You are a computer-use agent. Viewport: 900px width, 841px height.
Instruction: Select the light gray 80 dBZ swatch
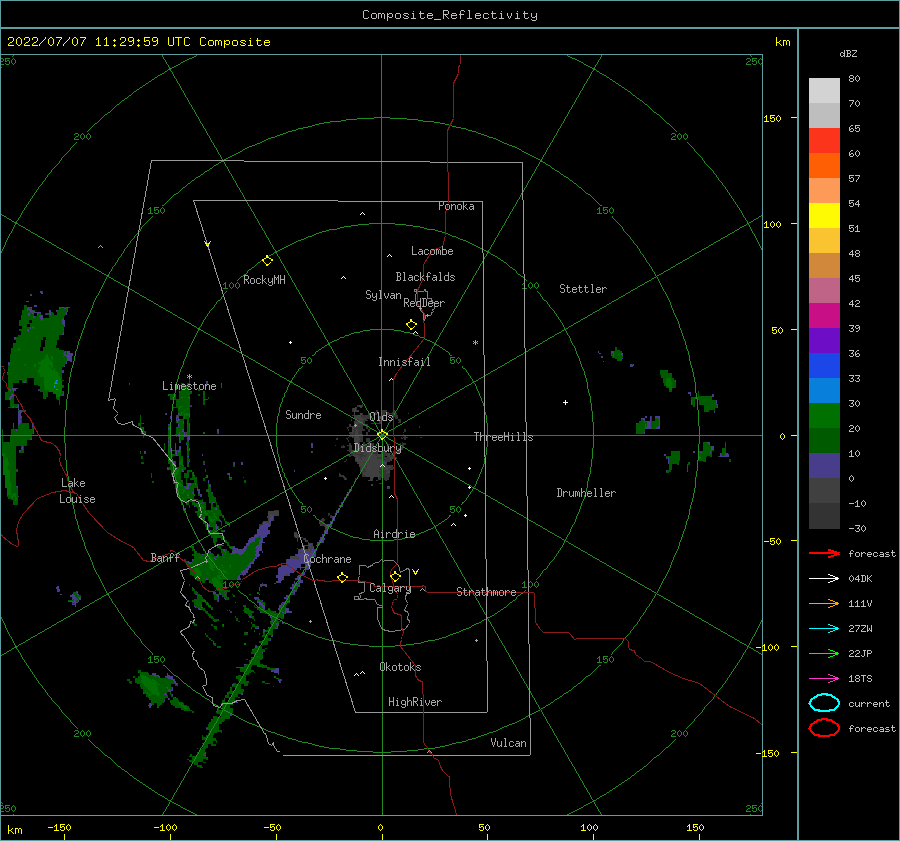(x=824, y=90)
